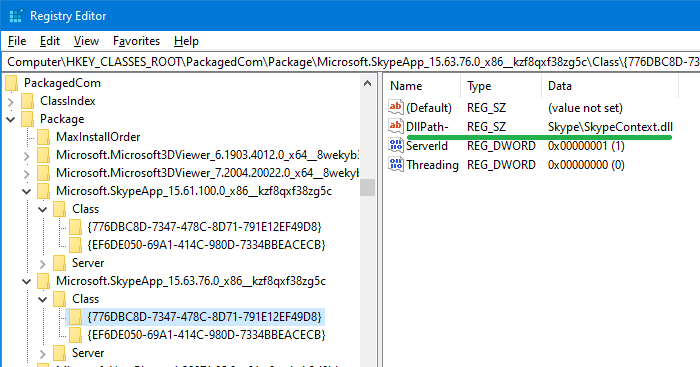Select the ClassIndex key
Image resolution: width=700 pixels, height=367 pixels.
click(67, 101)
